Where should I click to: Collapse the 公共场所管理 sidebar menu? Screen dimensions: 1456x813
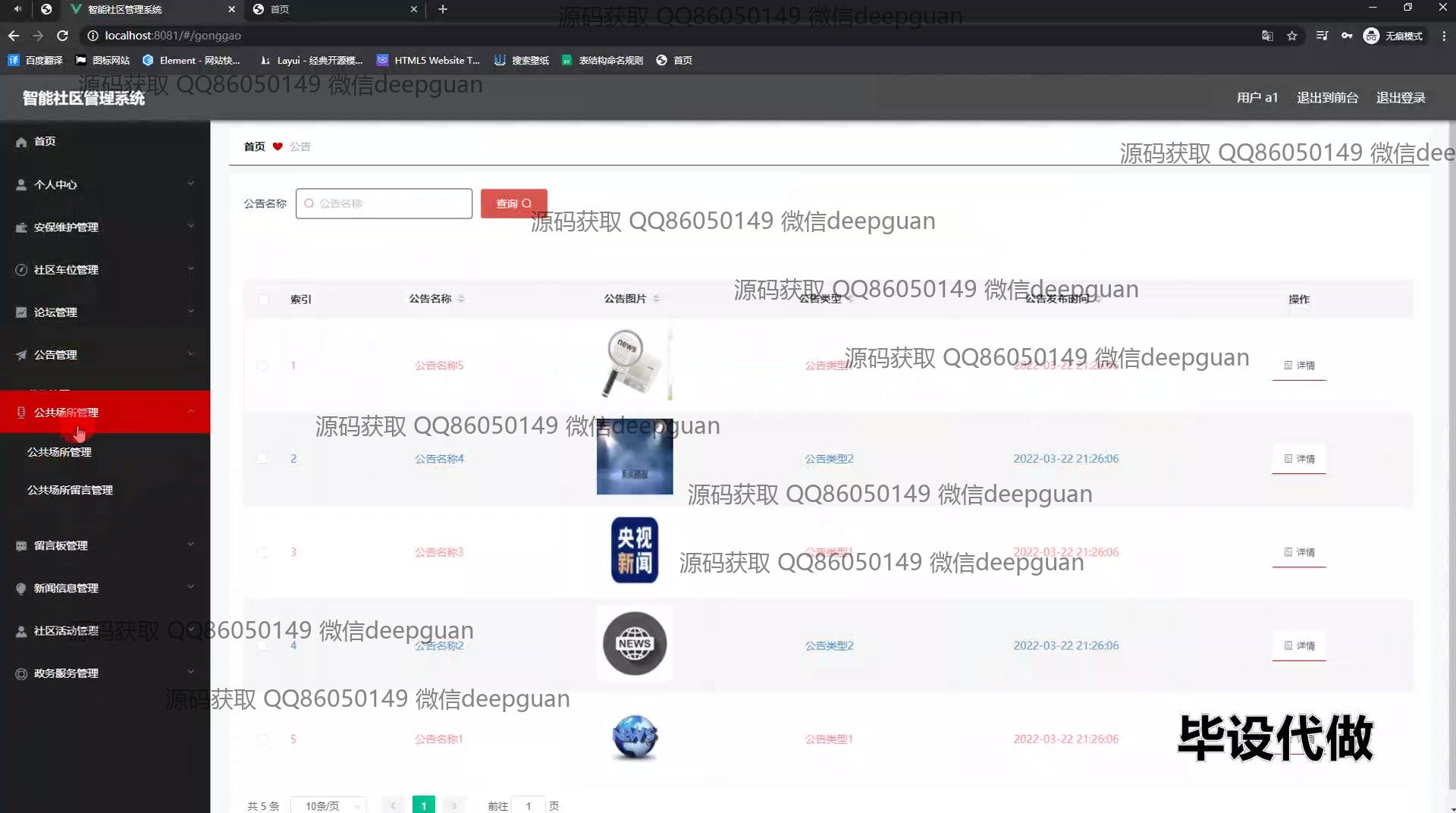tap(105, 412)
